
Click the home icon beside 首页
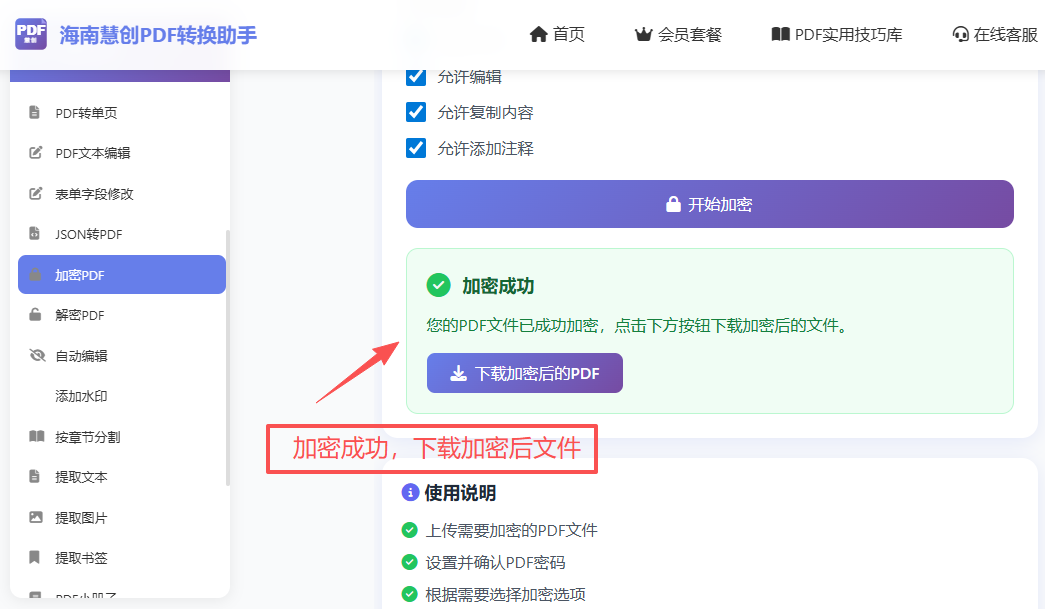pyautogui.click(x=538, y=34)
